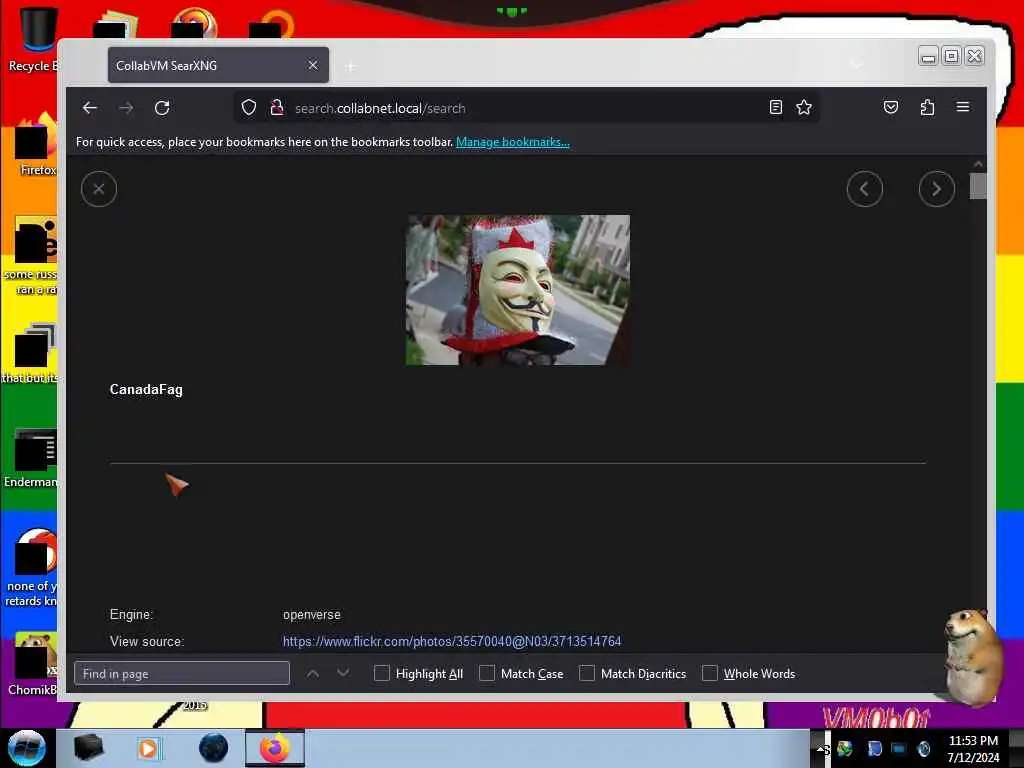
Task: Open the Manage bookmarks link
Action: (x=513, y=142)
